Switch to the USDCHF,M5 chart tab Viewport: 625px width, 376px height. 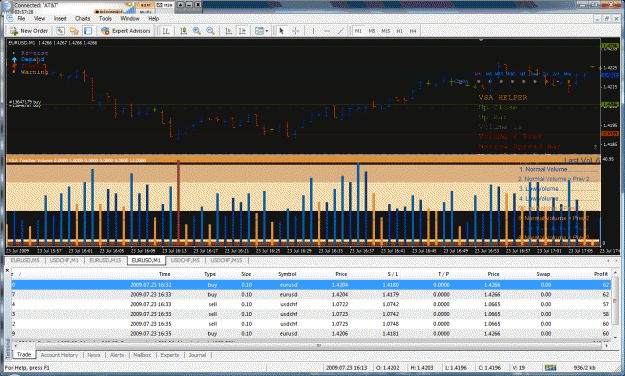point(185,260)
